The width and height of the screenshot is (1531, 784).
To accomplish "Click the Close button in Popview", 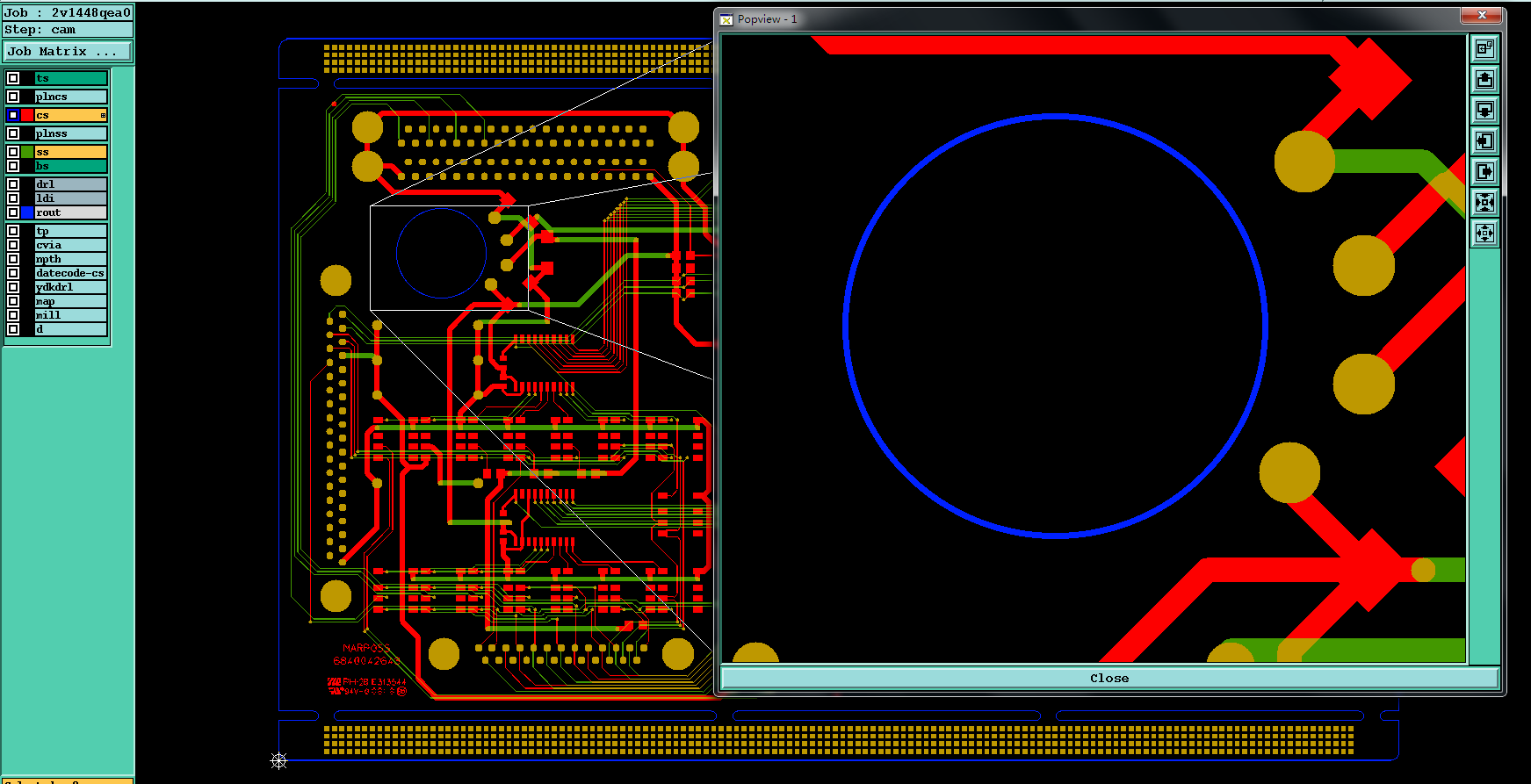I will click(1109, 678).
